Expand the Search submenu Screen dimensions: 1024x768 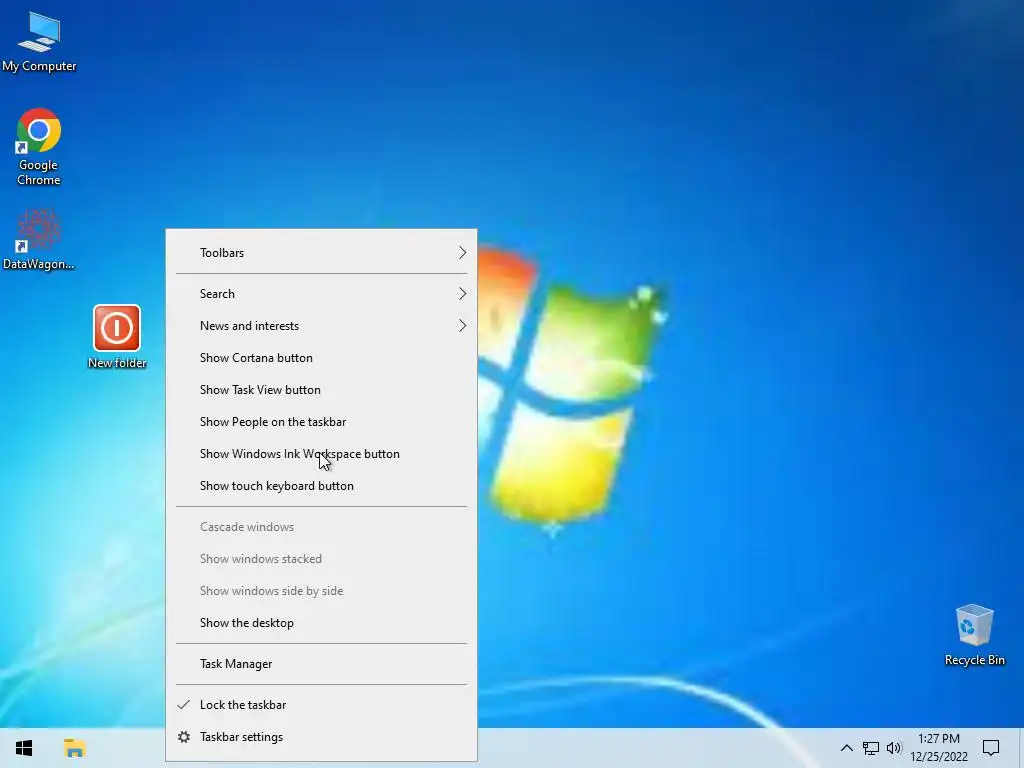coord(322,294)
